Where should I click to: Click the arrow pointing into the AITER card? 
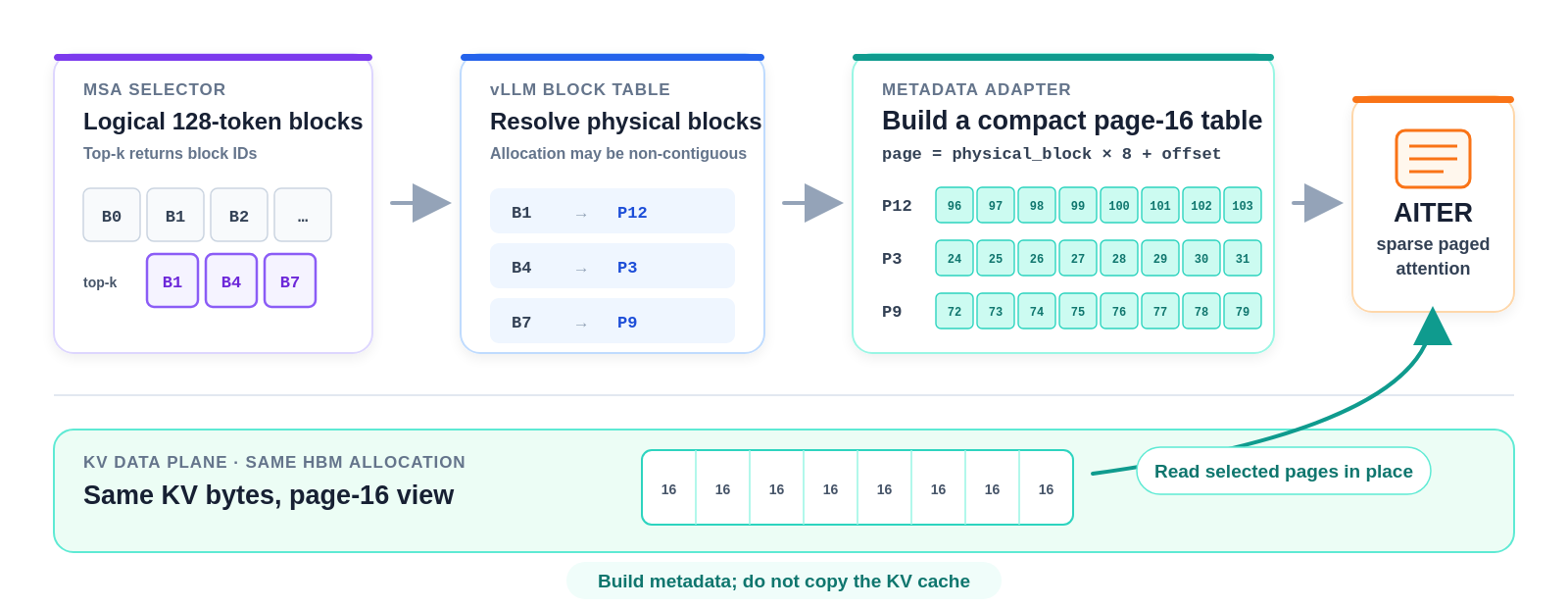point(1317,203)
